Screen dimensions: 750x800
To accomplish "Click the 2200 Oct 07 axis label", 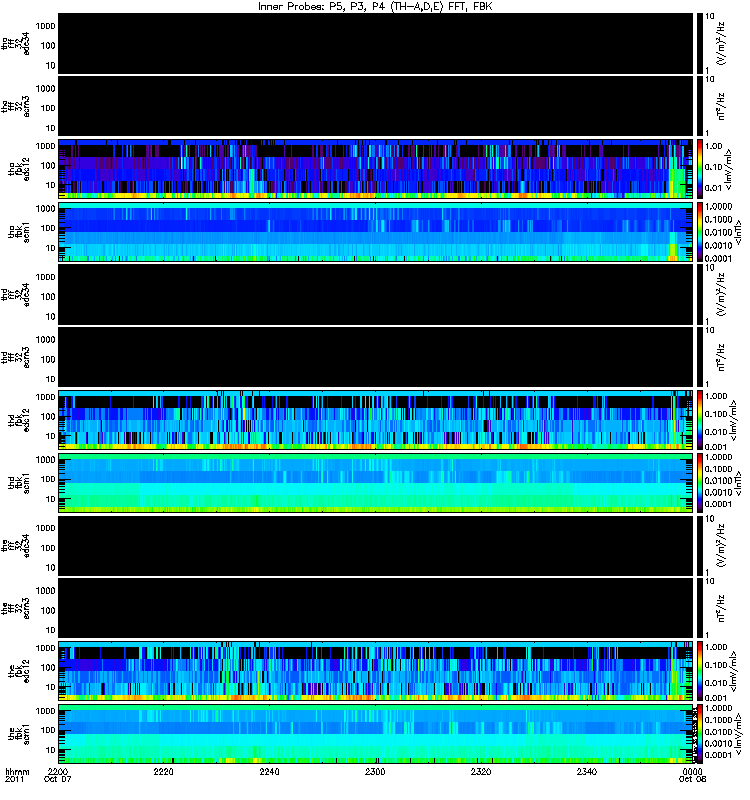I will click(x=58, y=775).
